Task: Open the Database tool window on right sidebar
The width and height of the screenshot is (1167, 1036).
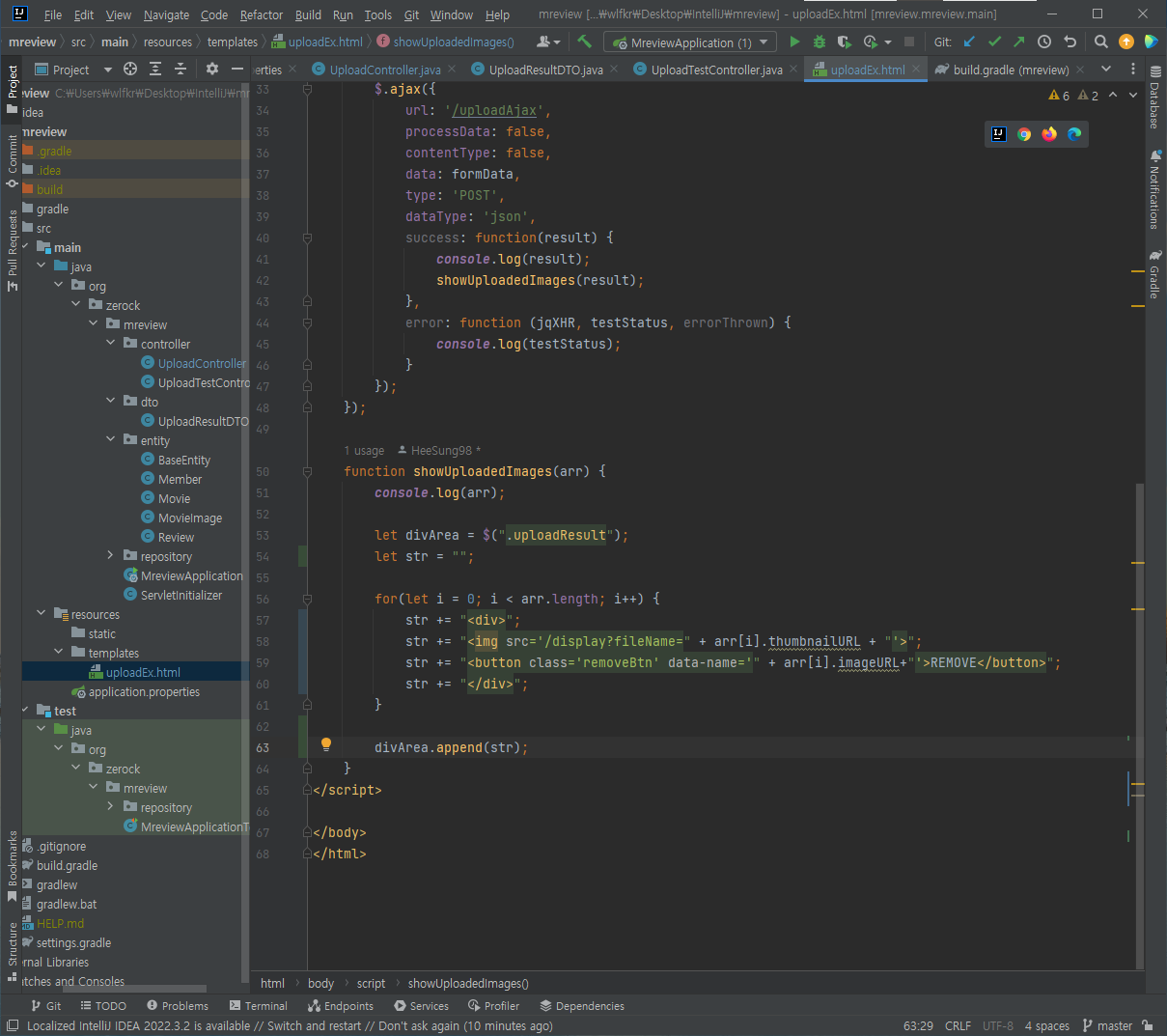Action: tap(1154, 98)
